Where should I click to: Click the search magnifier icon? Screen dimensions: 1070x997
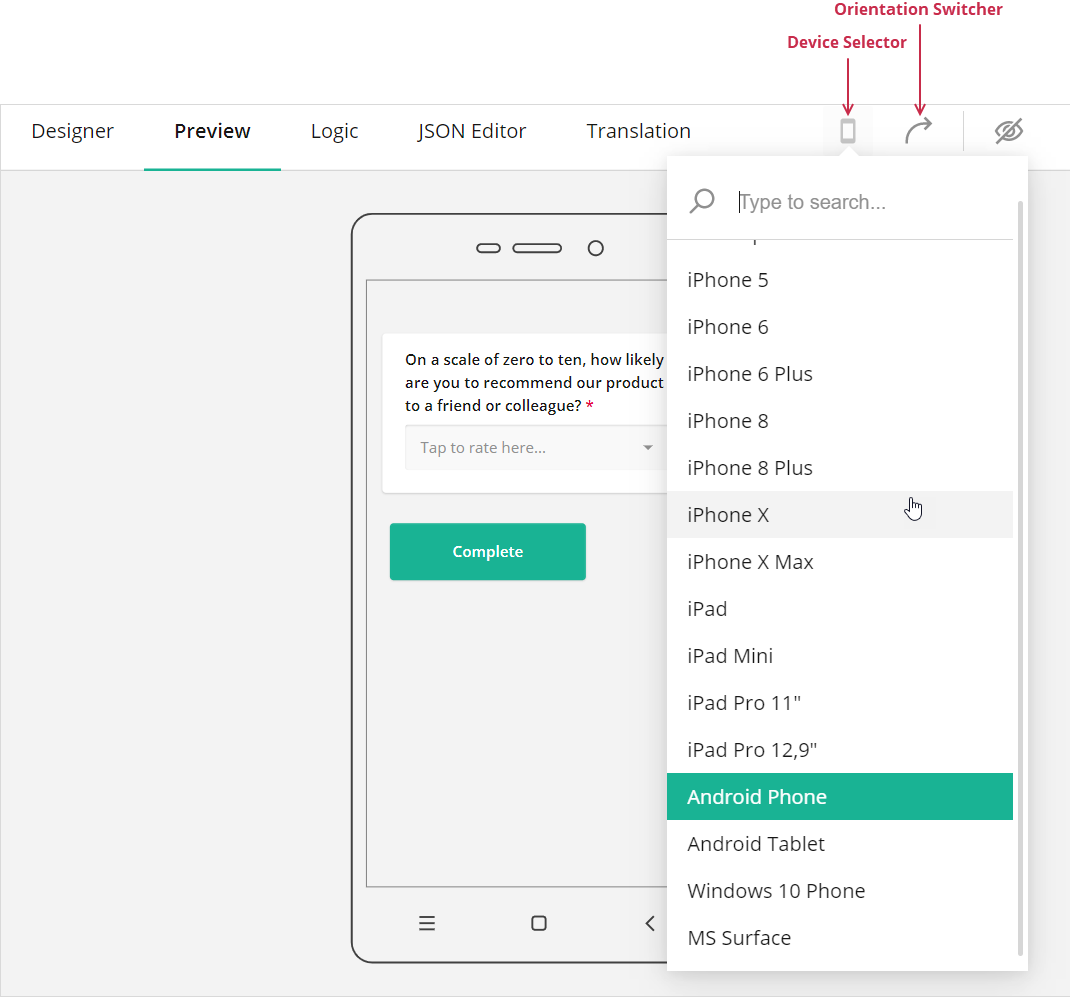tap(702, 201)
